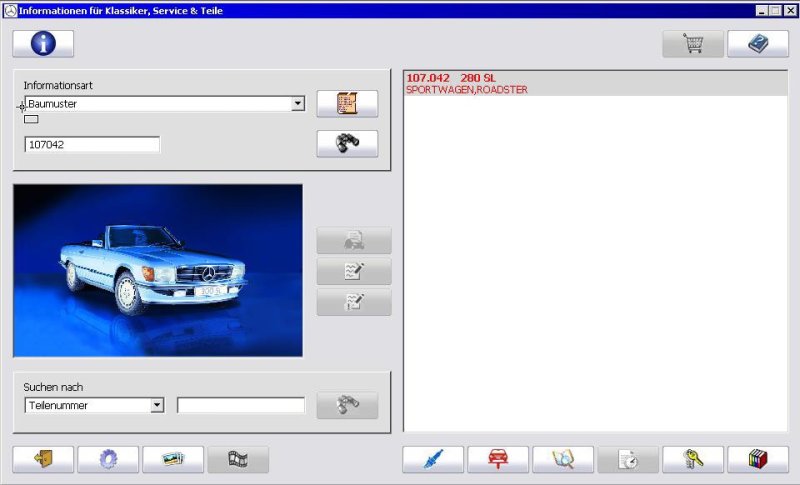Open settings gear icon
Screen dimensions: 800x485
click(x=108, y=460)
